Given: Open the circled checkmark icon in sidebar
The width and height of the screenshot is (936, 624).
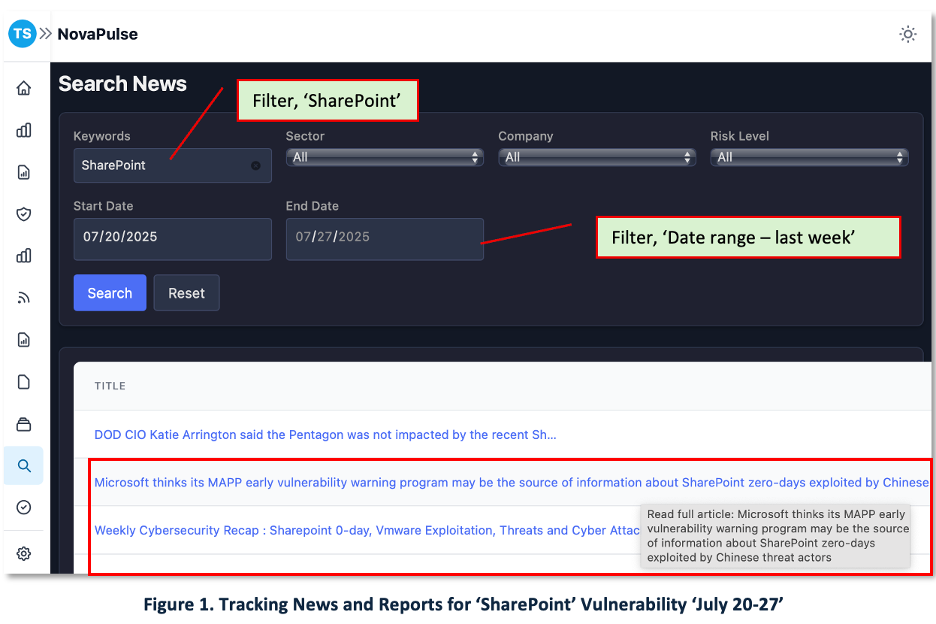Looking at the screenshot, I should tap(24, 507).
